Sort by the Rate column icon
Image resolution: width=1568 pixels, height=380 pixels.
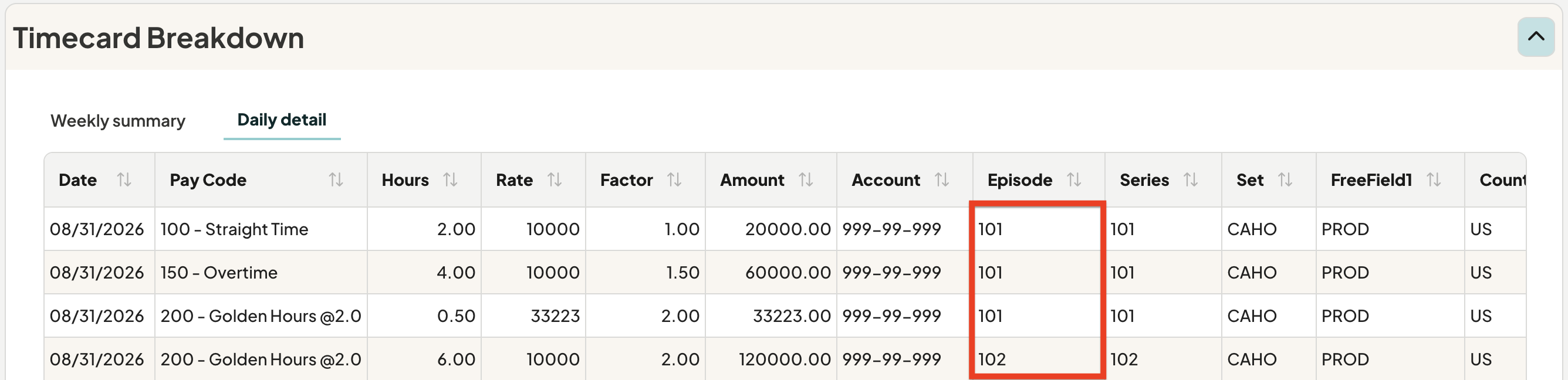tap(555, 180)
